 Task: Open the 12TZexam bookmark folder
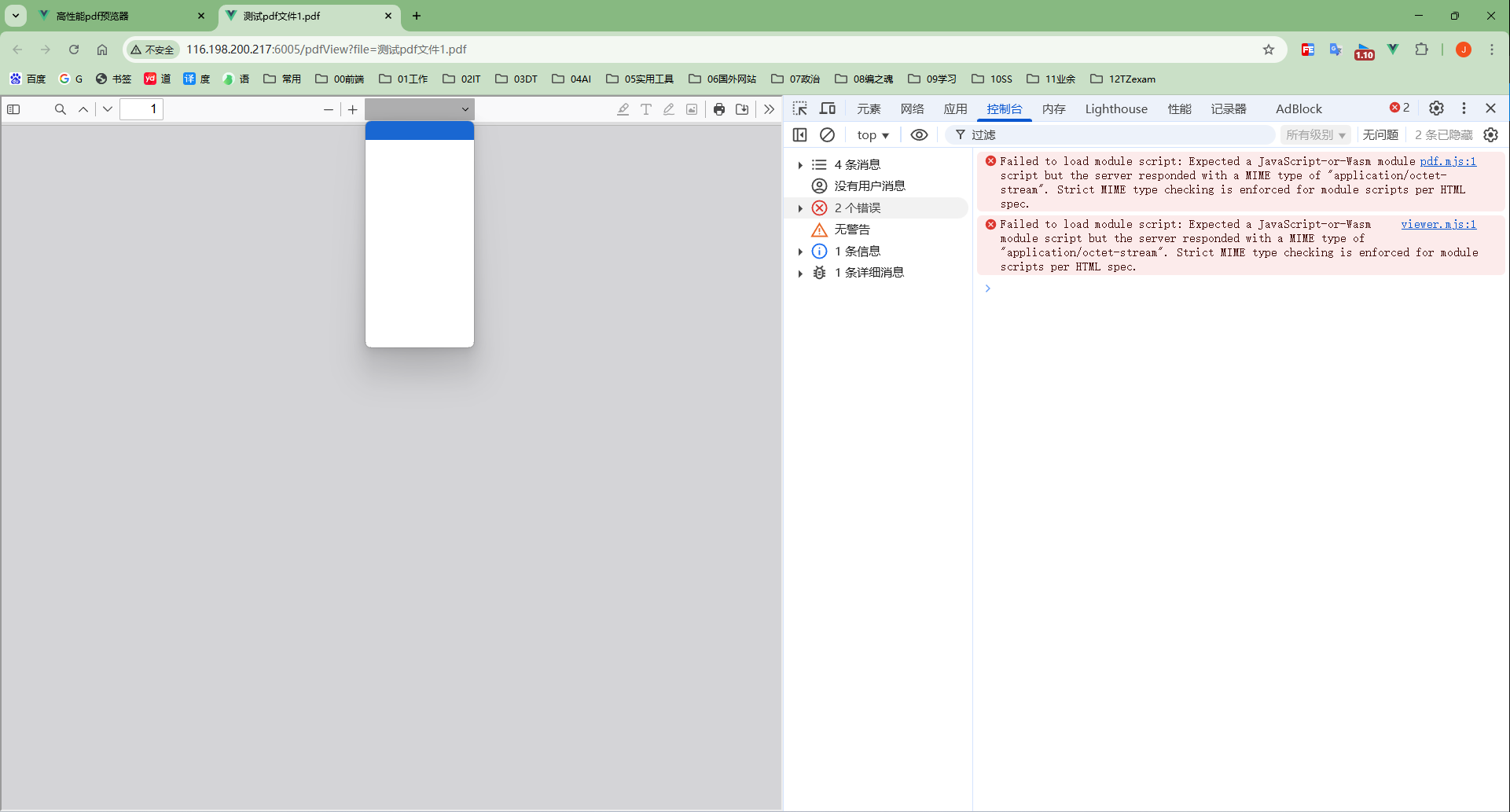1123,79
